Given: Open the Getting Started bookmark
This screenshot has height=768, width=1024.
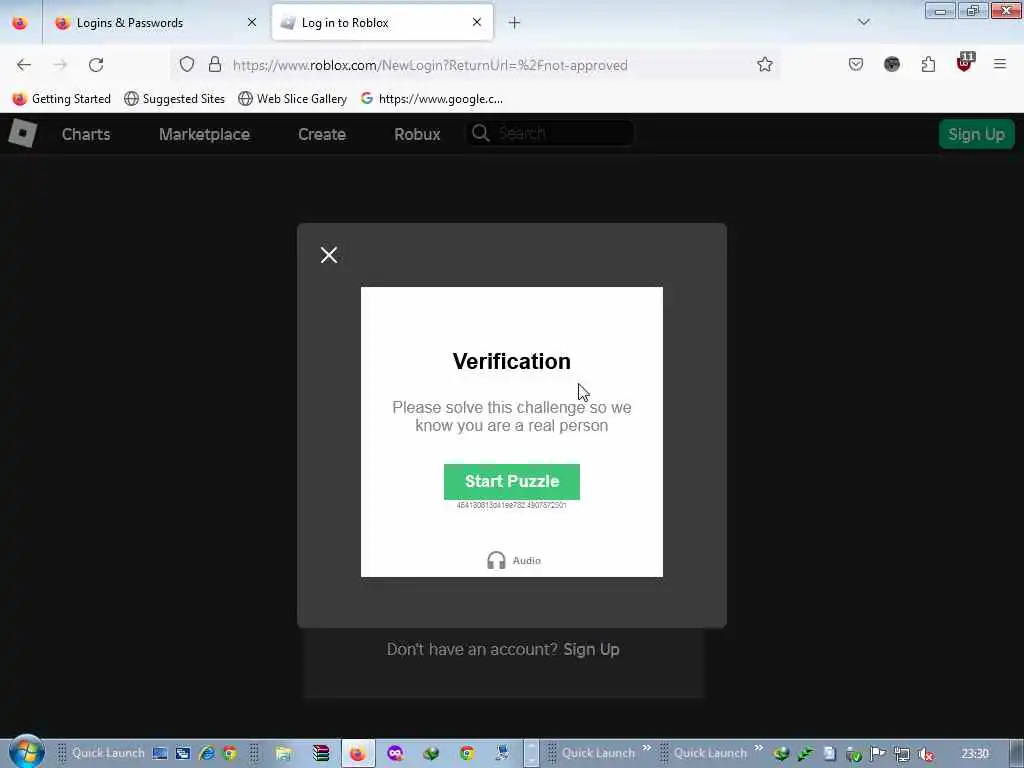Looking at the screenshot, I should [62, 99].
